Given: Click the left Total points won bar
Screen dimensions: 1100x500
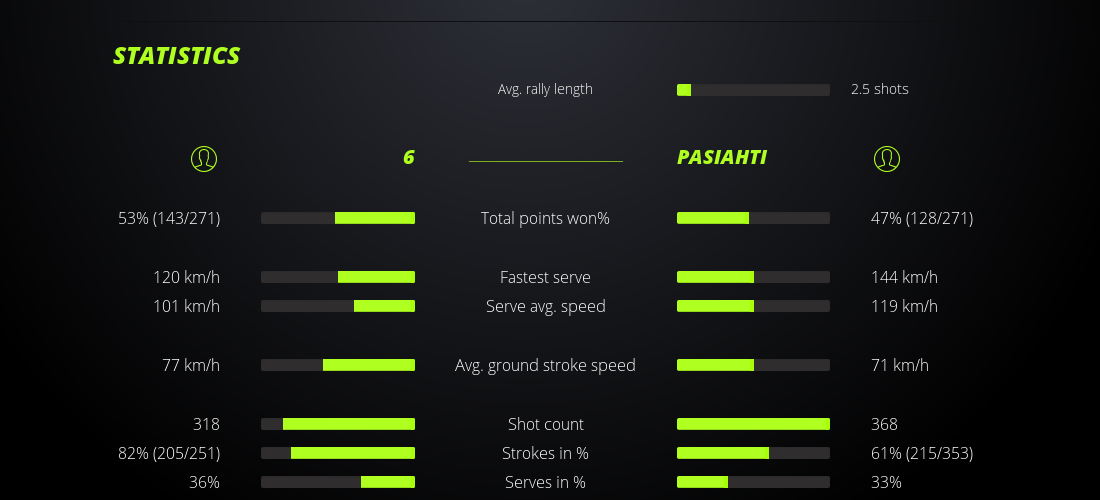Looking at the screenshot, I should pyautogui.click(x=338, y=218).
